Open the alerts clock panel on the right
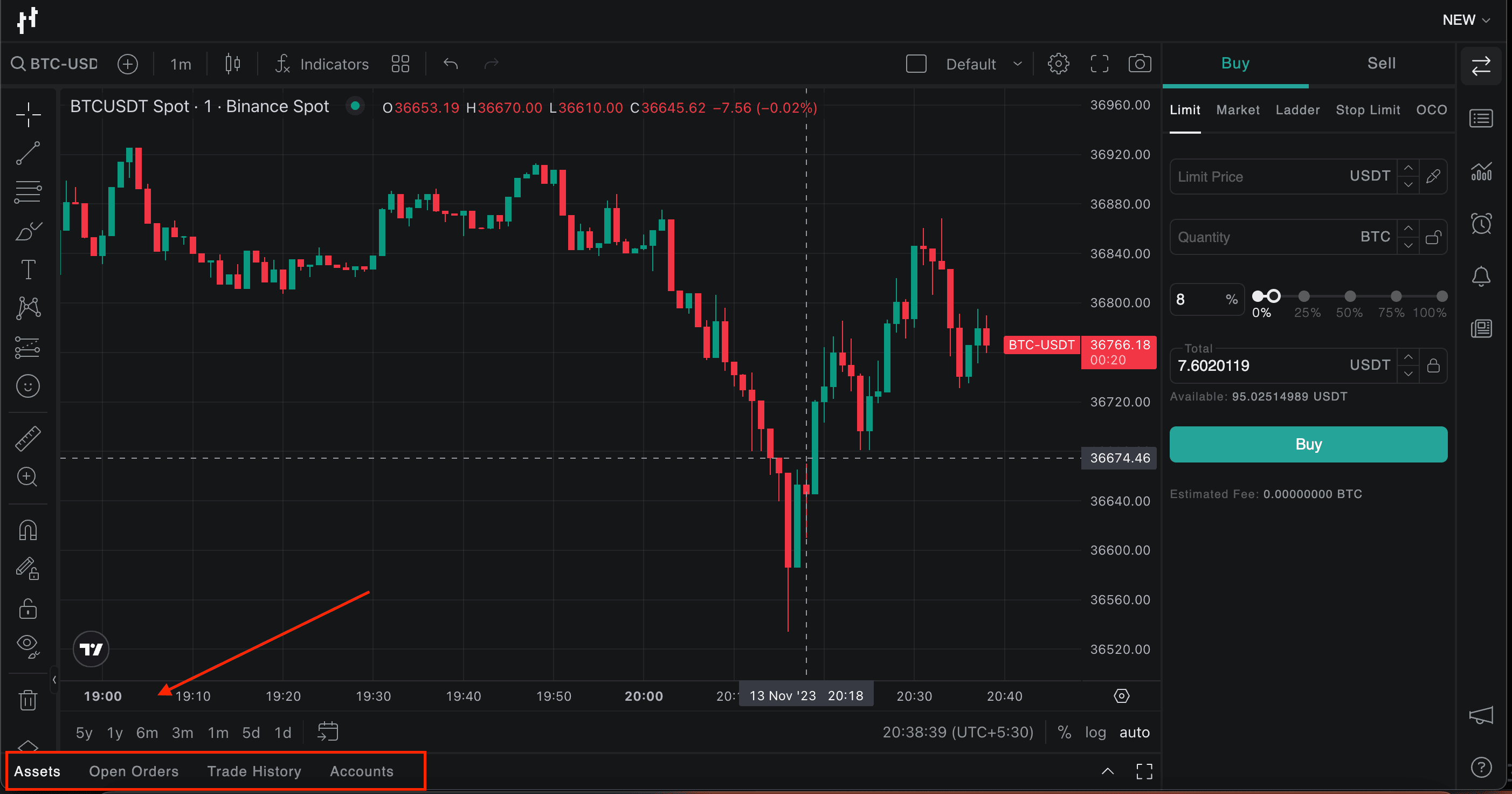This screenshot has width=1512, height=794. point(1481,223)
